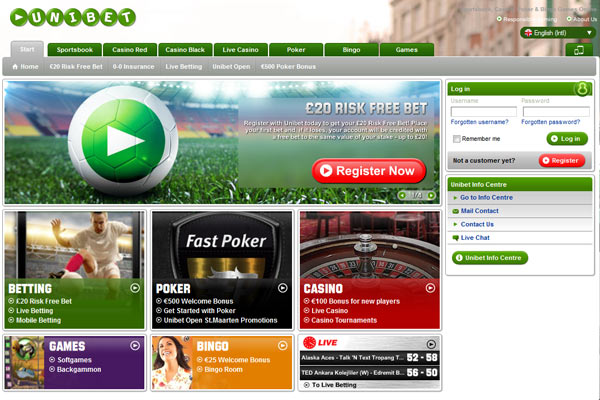Go to previous banner slide arrow
This screenshot has width=600, height=400.
coord(402,196)
